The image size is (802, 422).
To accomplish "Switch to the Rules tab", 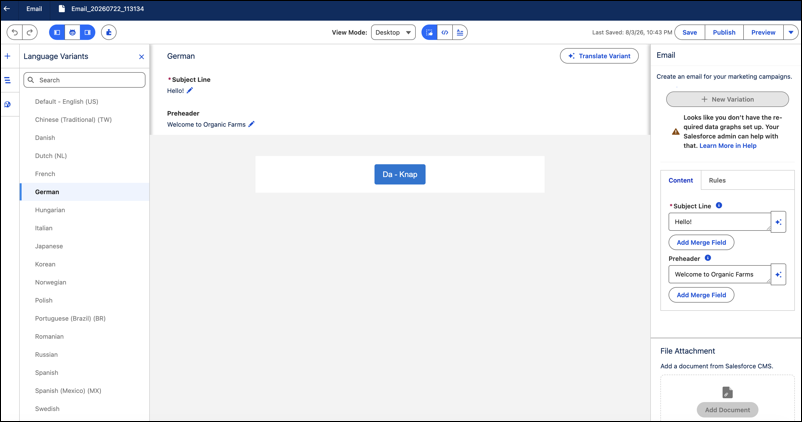I will [x=717, y=181].
